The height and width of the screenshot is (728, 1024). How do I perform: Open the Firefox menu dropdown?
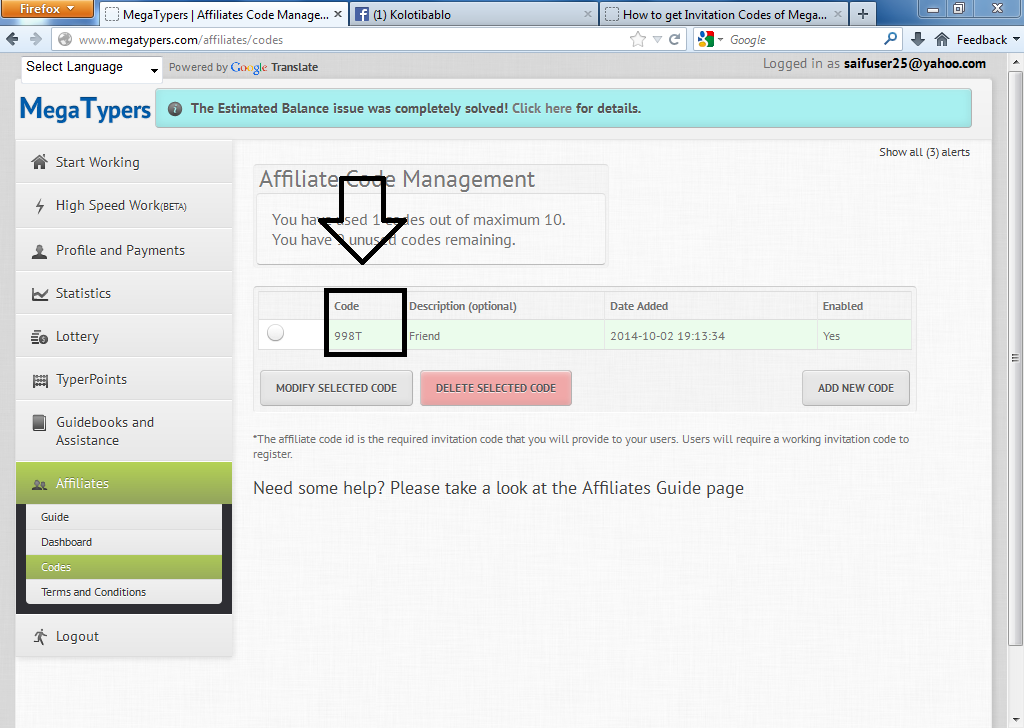46,8
